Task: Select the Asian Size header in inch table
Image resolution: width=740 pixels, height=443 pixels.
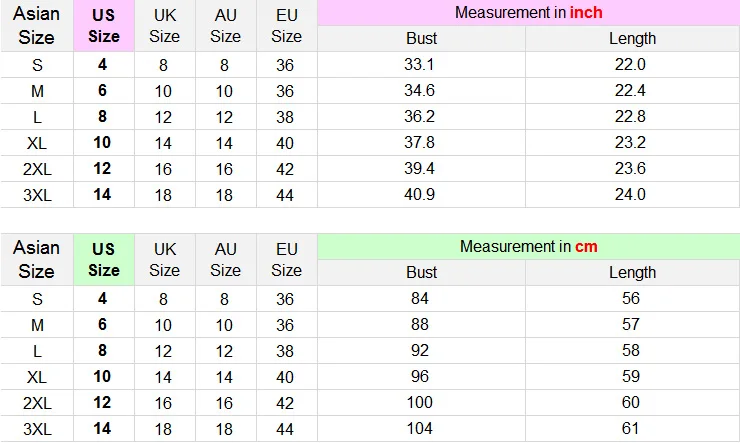Action: click(36, 25)
